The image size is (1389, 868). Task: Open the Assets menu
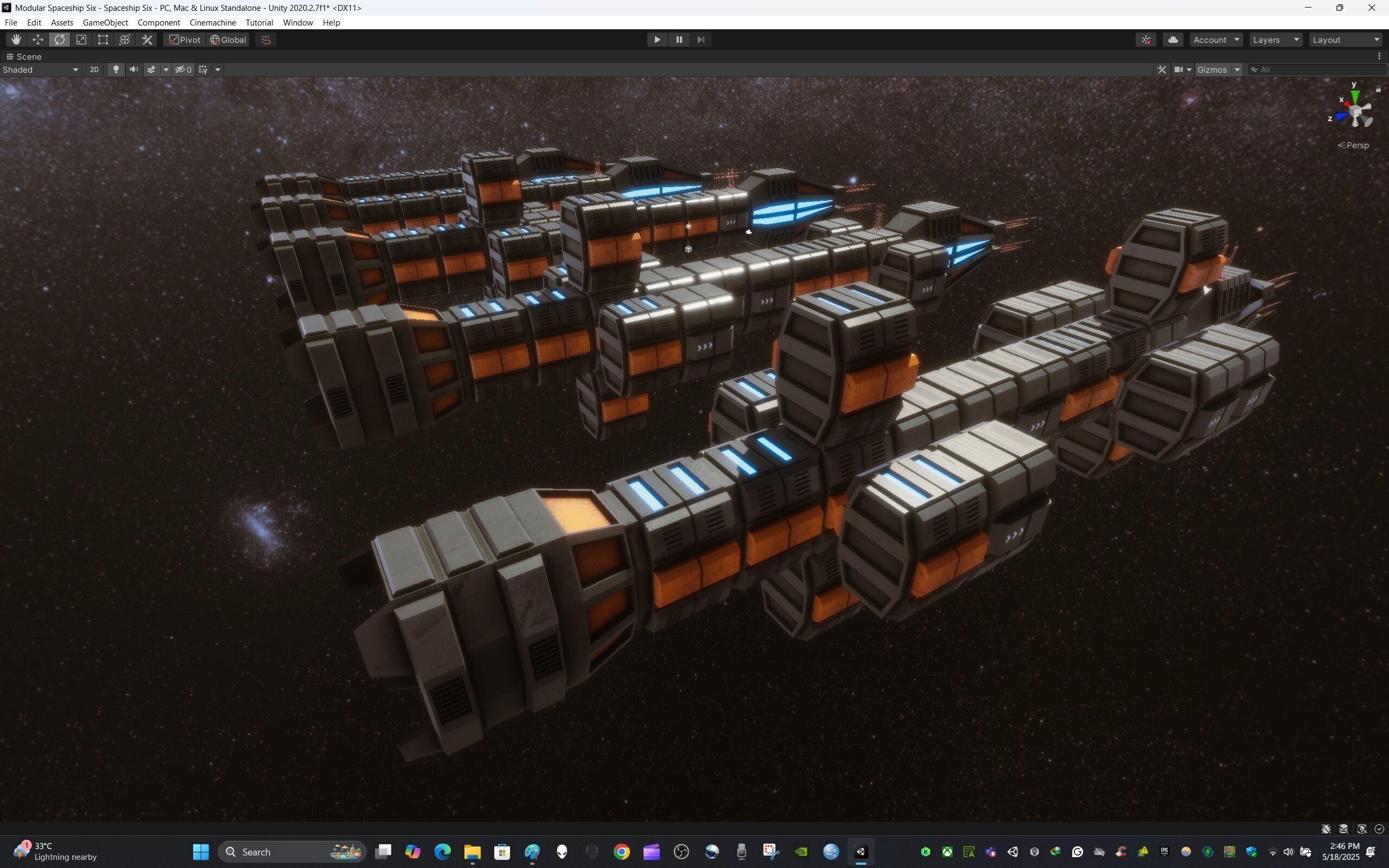pos(62,22)
